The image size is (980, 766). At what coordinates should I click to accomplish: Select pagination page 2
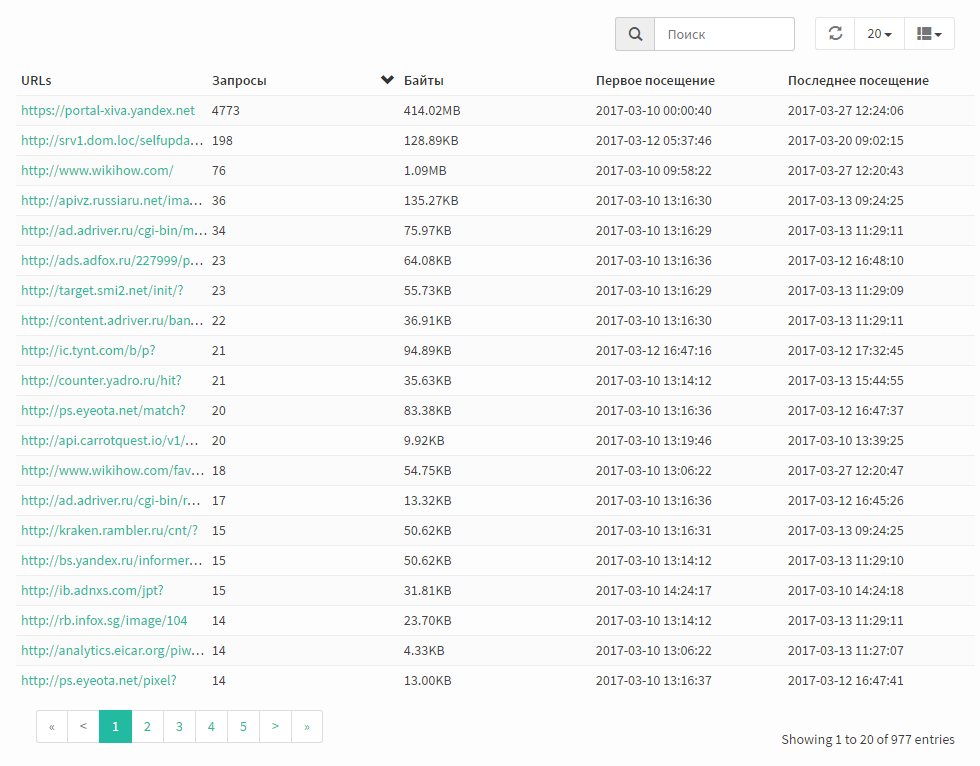pyautogui.click(x=148, y=727)
